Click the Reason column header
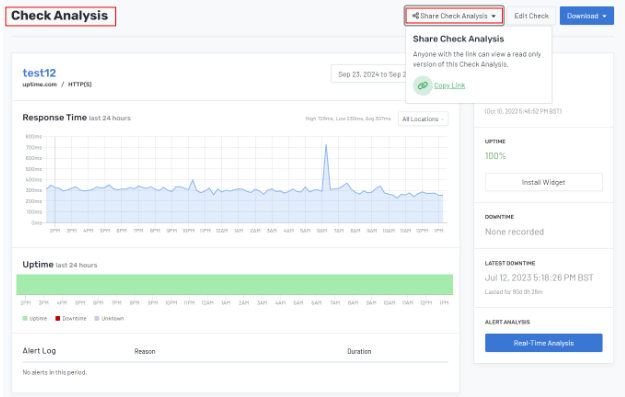This screenshot has width=625, height=397. (145, 351)
